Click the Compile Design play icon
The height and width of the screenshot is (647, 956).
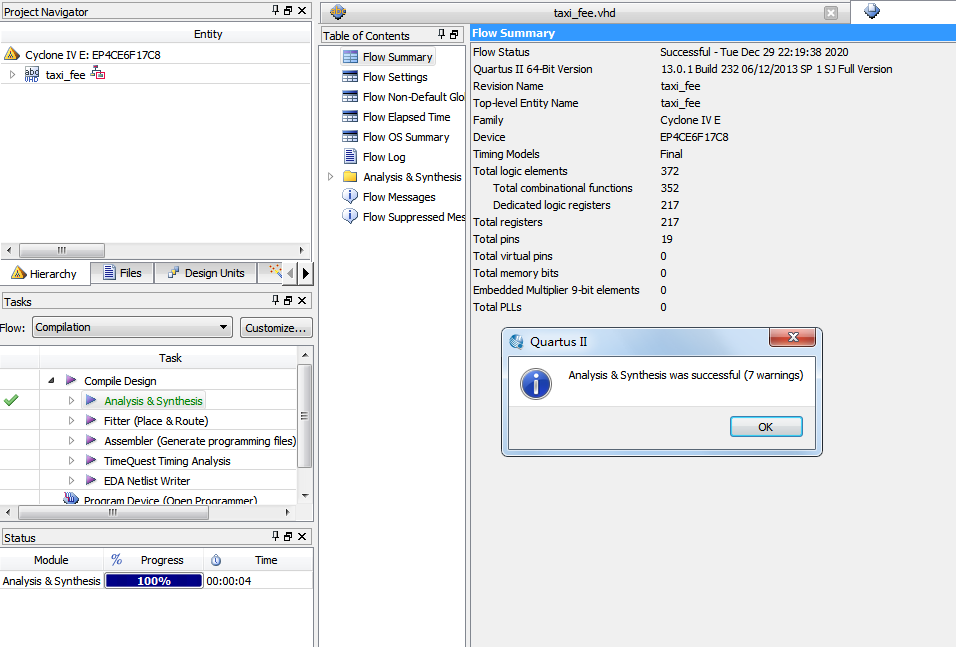pyautogui.click(x=71, y=381)
